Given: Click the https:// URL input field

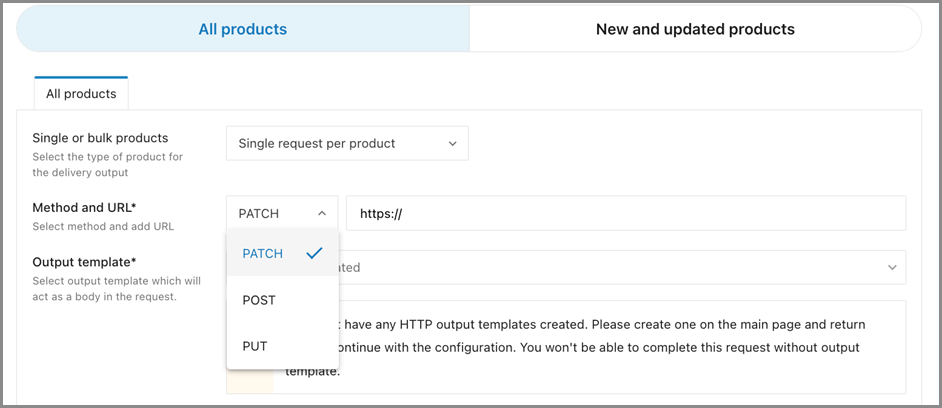Looking at the screenshot, I should (625, 213).
